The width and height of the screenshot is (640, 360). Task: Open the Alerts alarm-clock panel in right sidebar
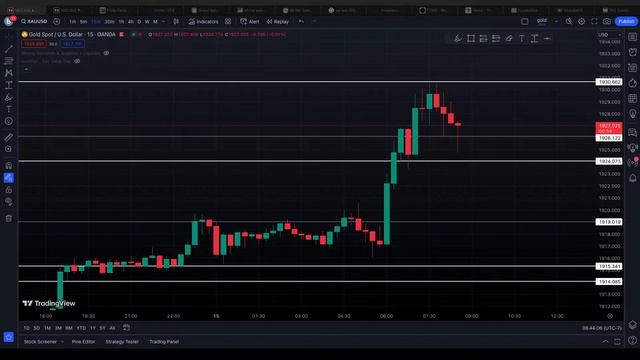point(633,52)
